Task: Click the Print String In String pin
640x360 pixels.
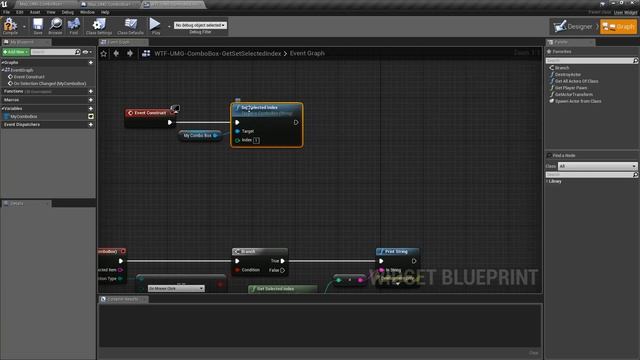Action: click(x=382, y=270)
